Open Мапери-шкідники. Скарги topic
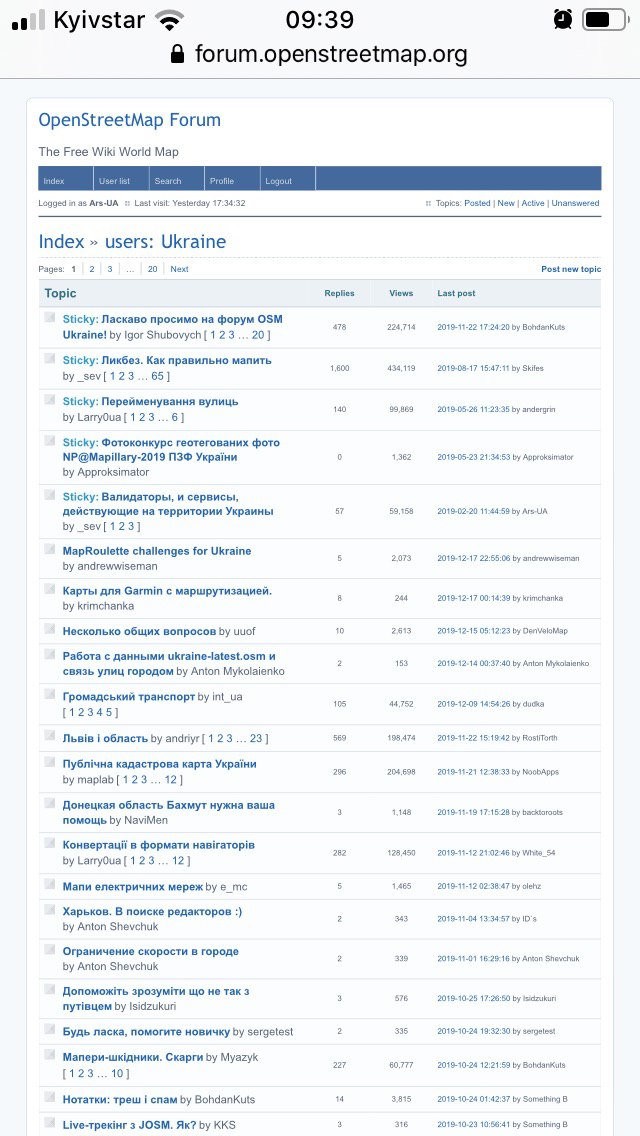This screenshot has width=640, height=1136. coord(133,1057)
